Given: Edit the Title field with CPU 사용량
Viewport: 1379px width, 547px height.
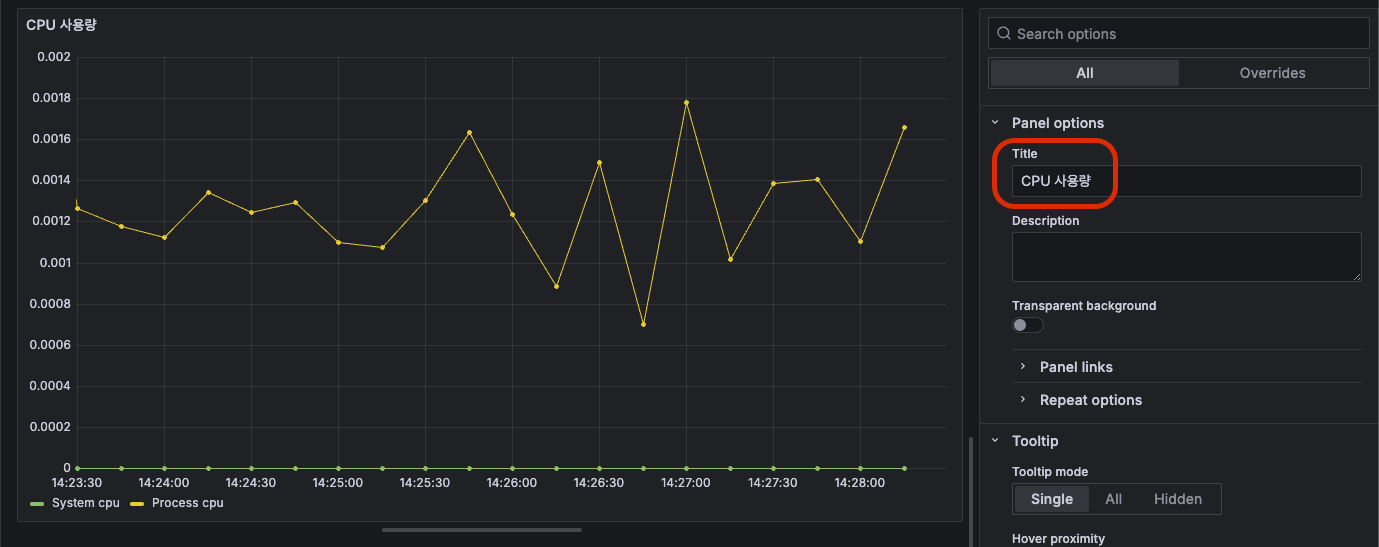Looking at the screenshot, I should point(1186,181).
